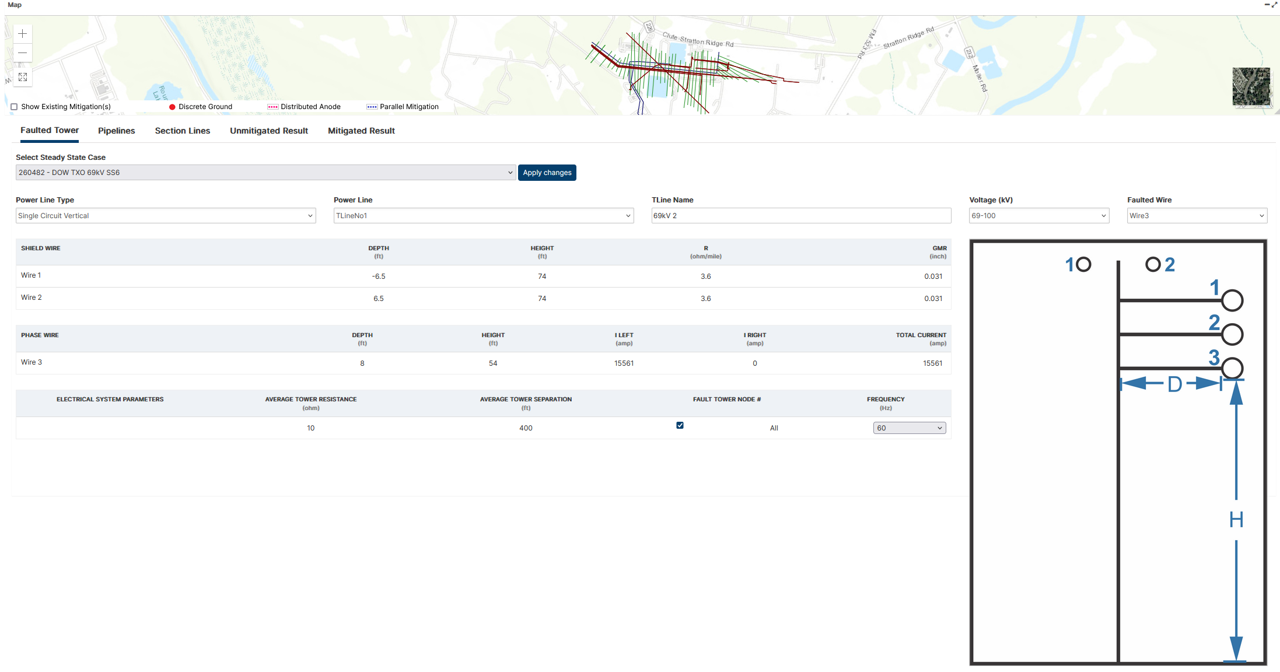
Task: Switch to the Unmitigated Result tab
Action: [x=268, y=131]
